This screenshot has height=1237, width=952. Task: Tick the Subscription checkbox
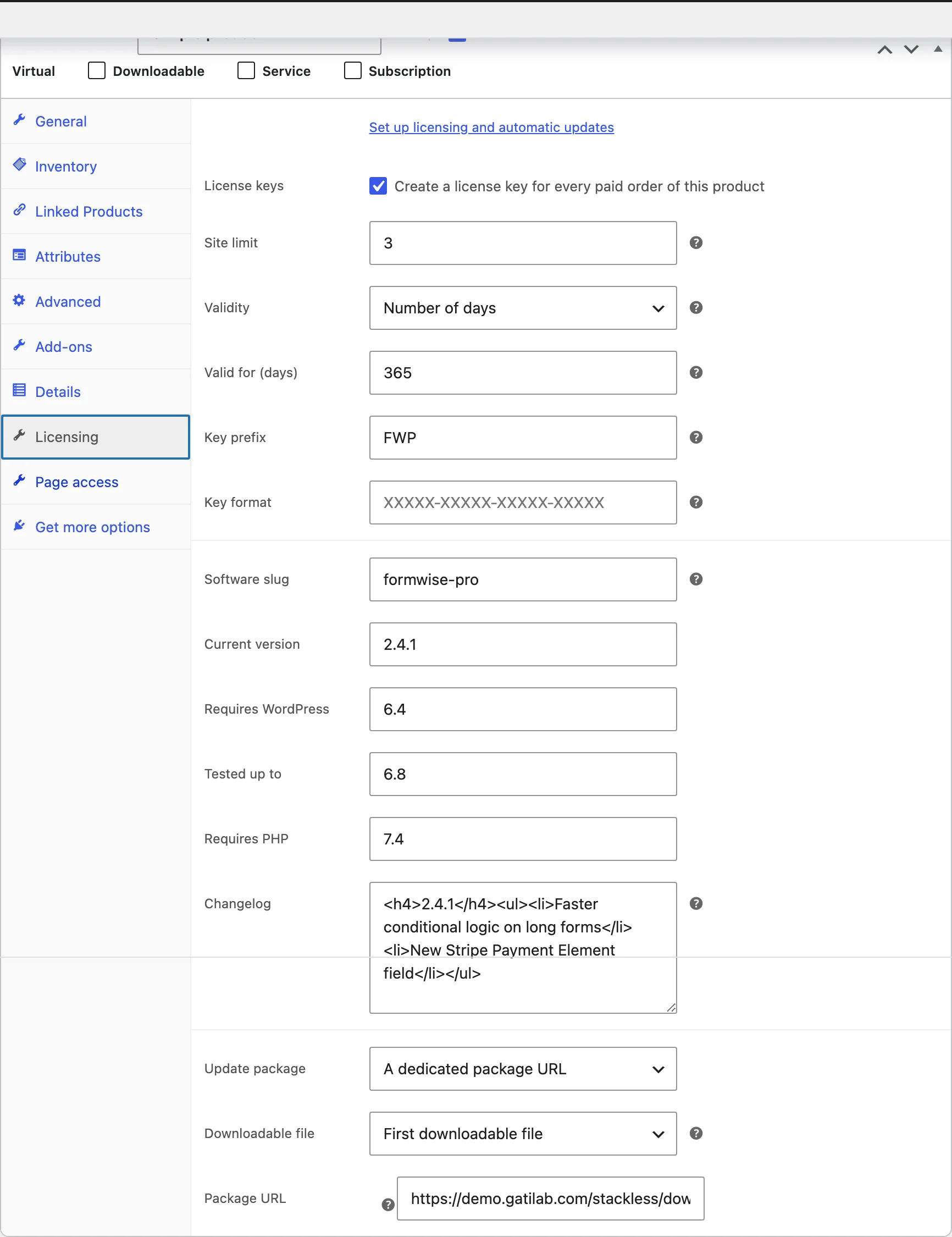tap(353, 71)
